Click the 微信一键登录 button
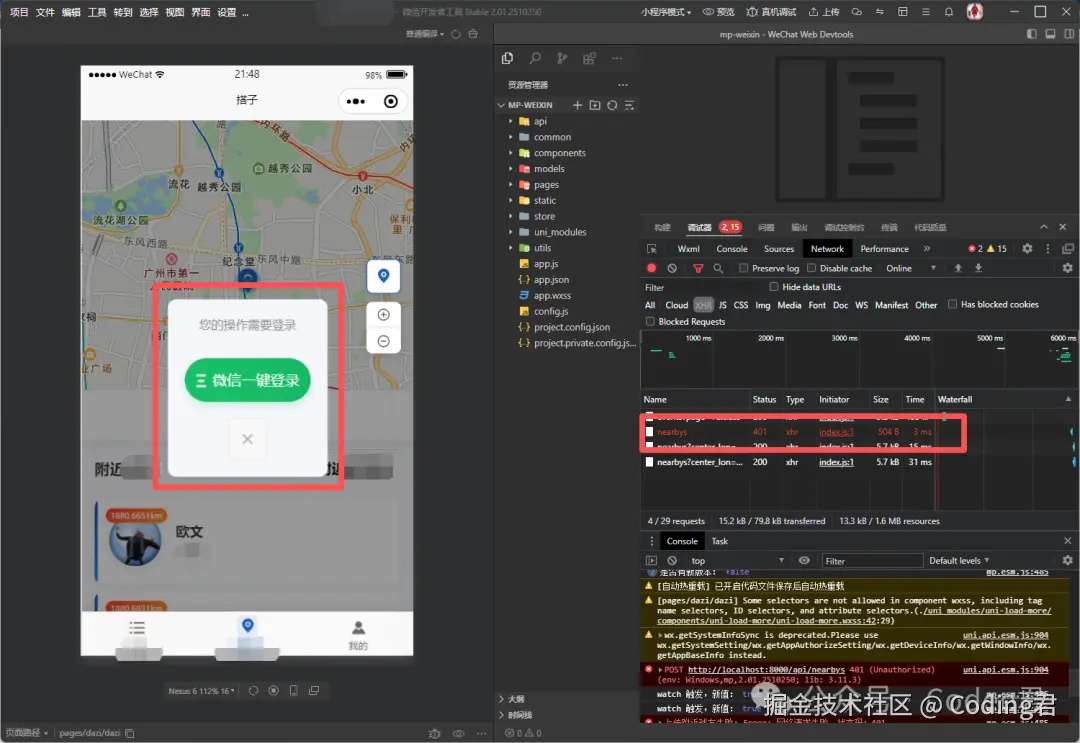This screenshot has width=1080, height=743. click(x=247, y=380)
